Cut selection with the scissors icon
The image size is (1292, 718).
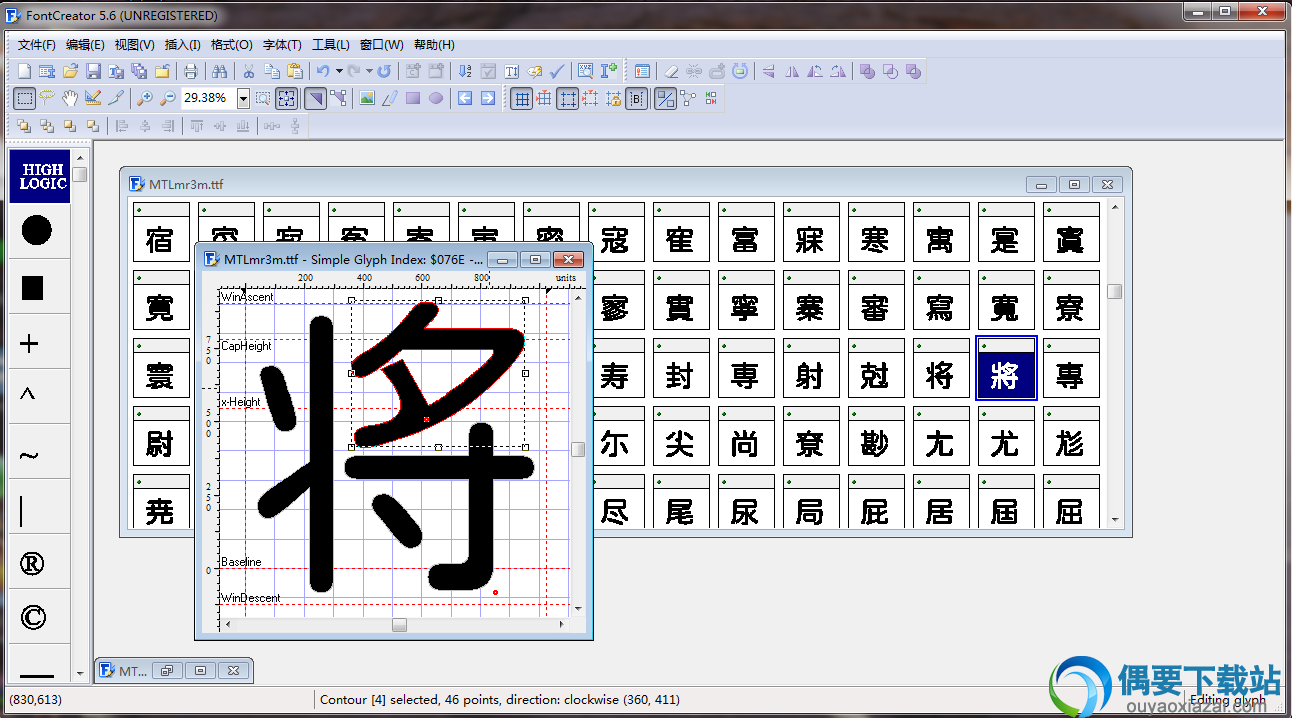(x=248, y=71)
